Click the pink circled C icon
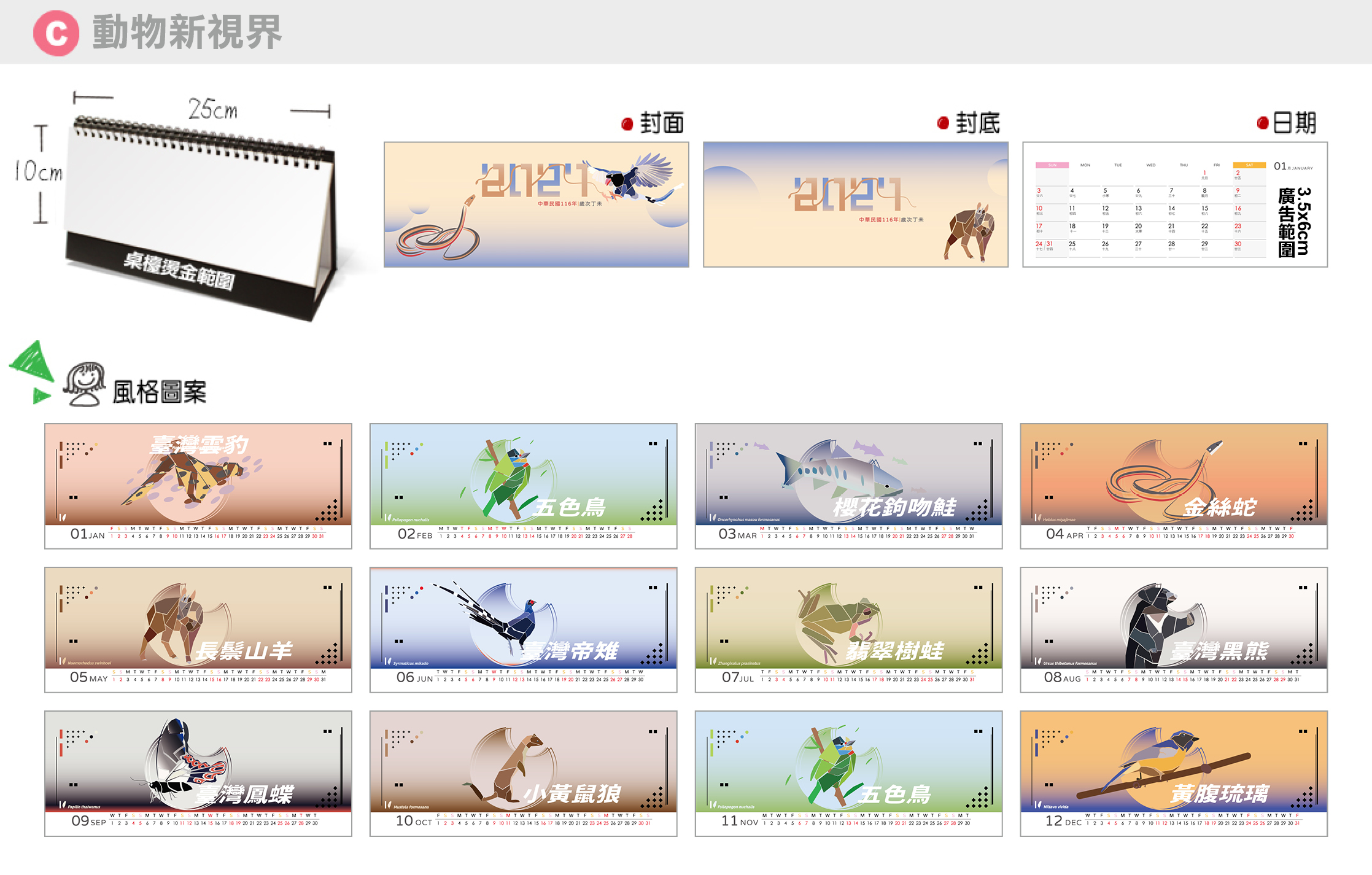 click(56, 33)
